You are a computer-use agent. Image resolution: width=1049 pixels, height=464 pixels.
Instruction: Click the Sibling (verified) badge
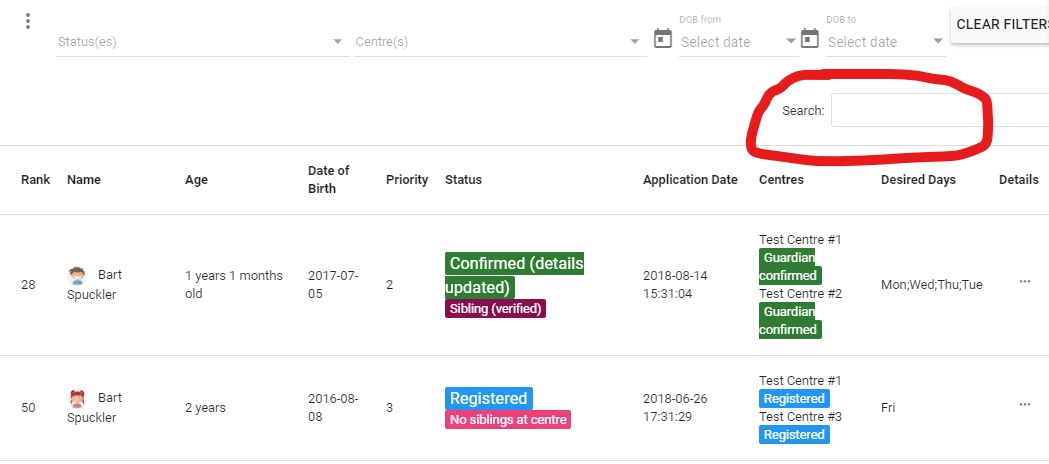click(495, 309)
